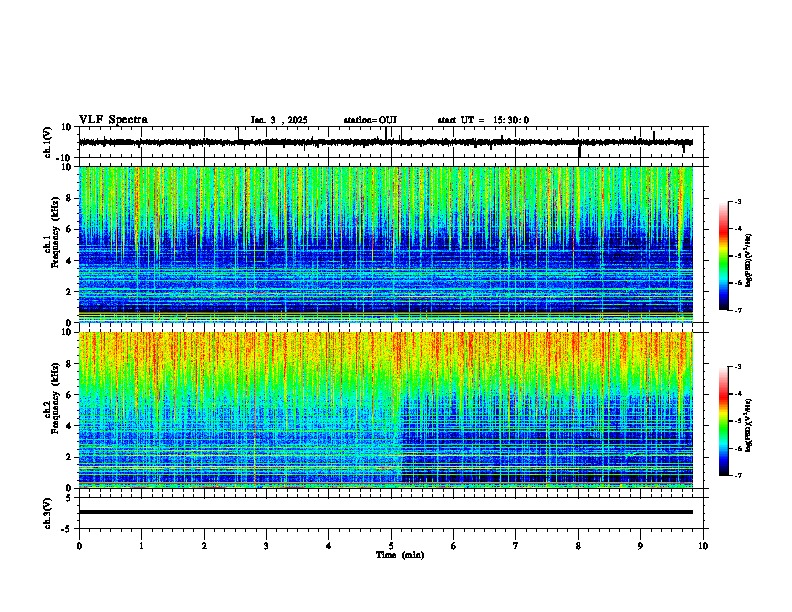Image resolution: width=792 pixels, height=612 pixels.
Task: Click the ch.1 color bar tick "-3"
Action: point(738,202)
